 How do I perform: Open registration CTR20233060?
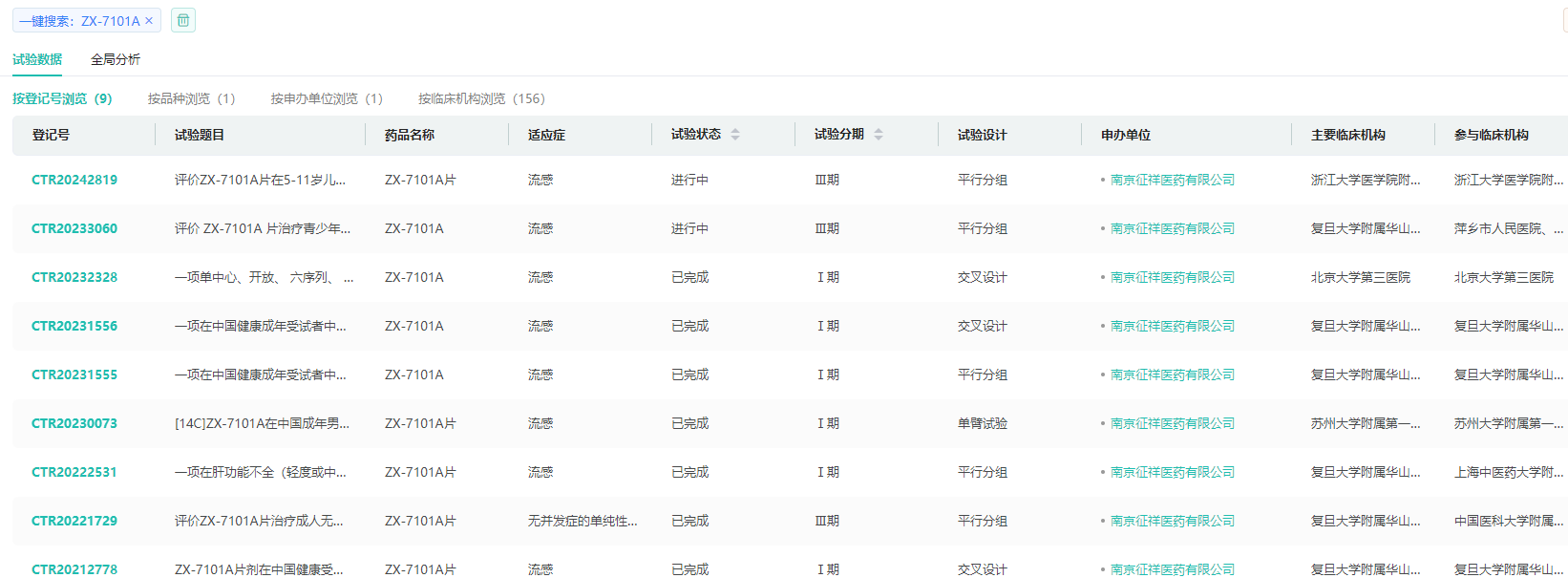point(74,228)
